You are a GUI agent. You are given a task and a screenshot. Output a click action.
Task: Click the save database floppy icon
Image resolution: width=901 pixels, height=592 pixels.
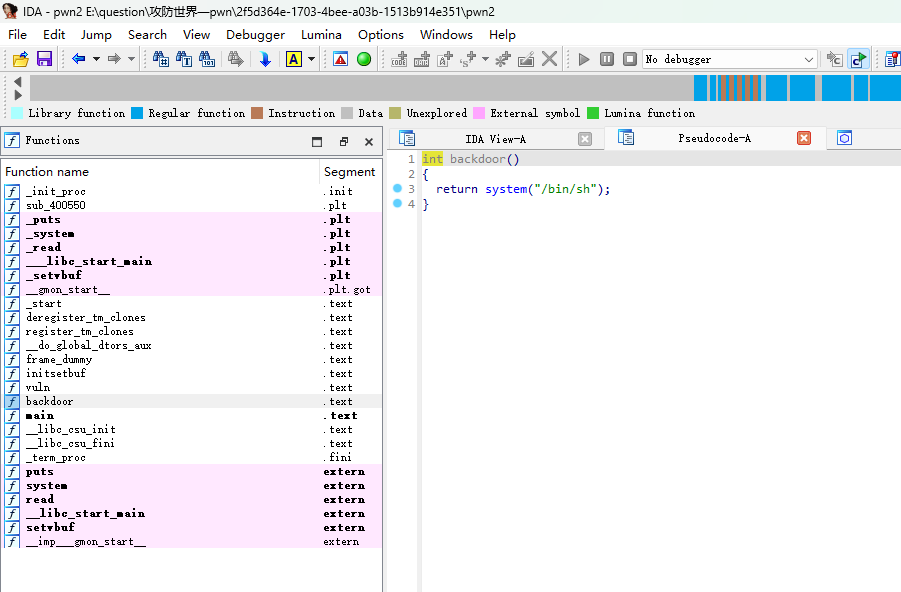[44, 59]
